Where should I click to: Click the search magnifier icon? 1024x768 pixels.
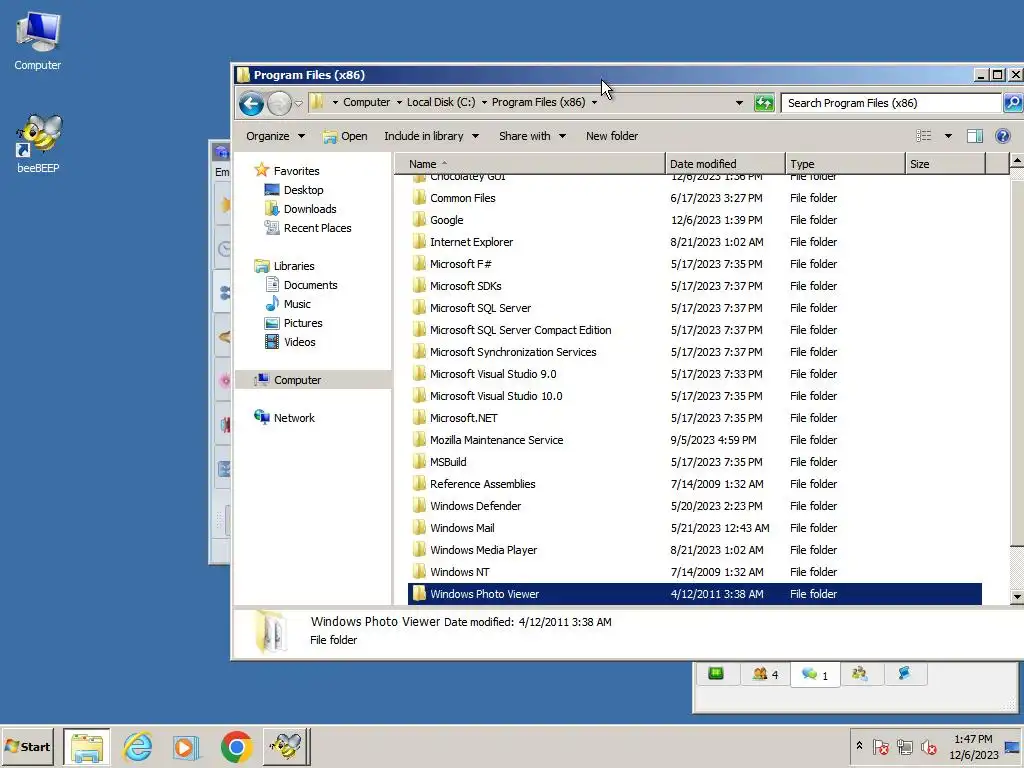(1012, 103)
